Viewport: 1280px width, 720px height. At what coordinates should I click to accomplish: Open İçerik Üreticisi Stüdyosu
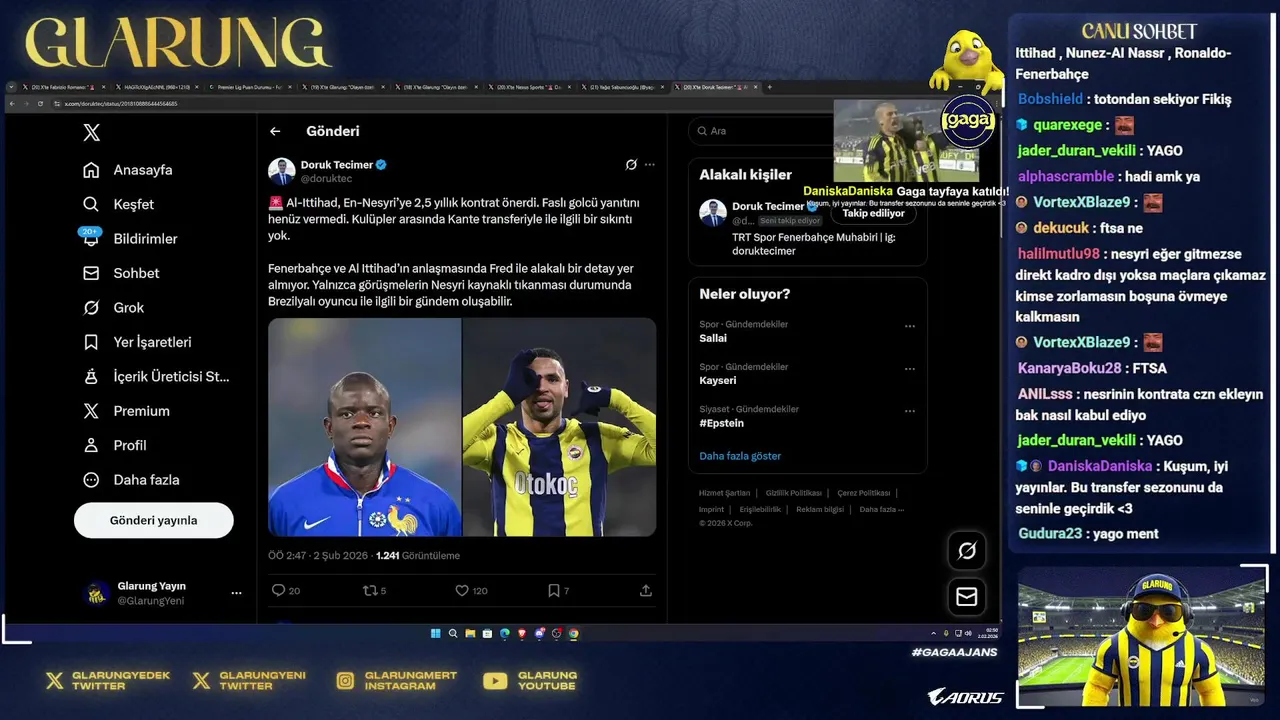pos(157,377)
